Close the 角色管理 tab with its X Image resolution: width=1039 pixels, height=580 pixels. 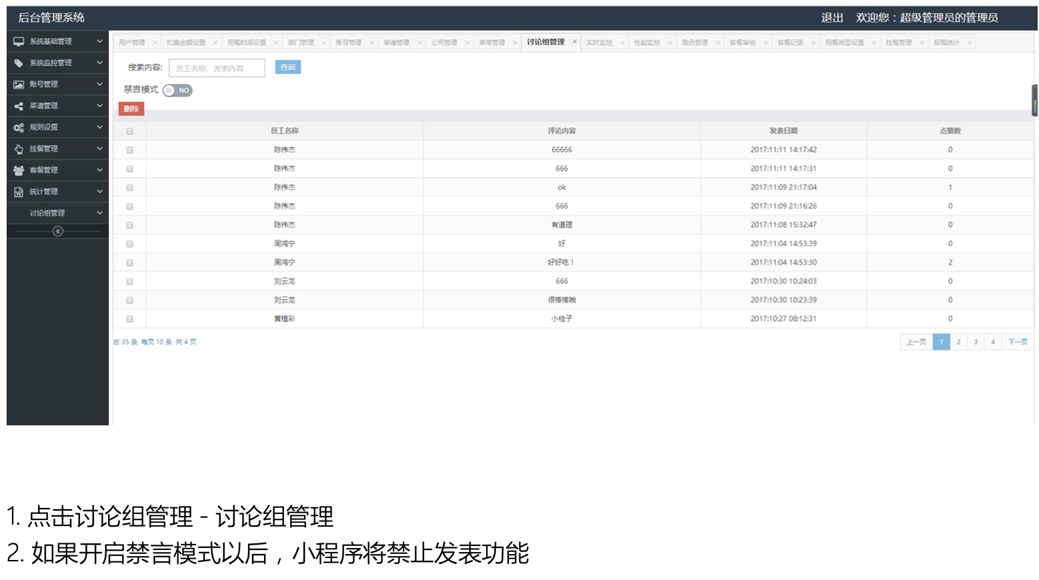pos(718,42)
